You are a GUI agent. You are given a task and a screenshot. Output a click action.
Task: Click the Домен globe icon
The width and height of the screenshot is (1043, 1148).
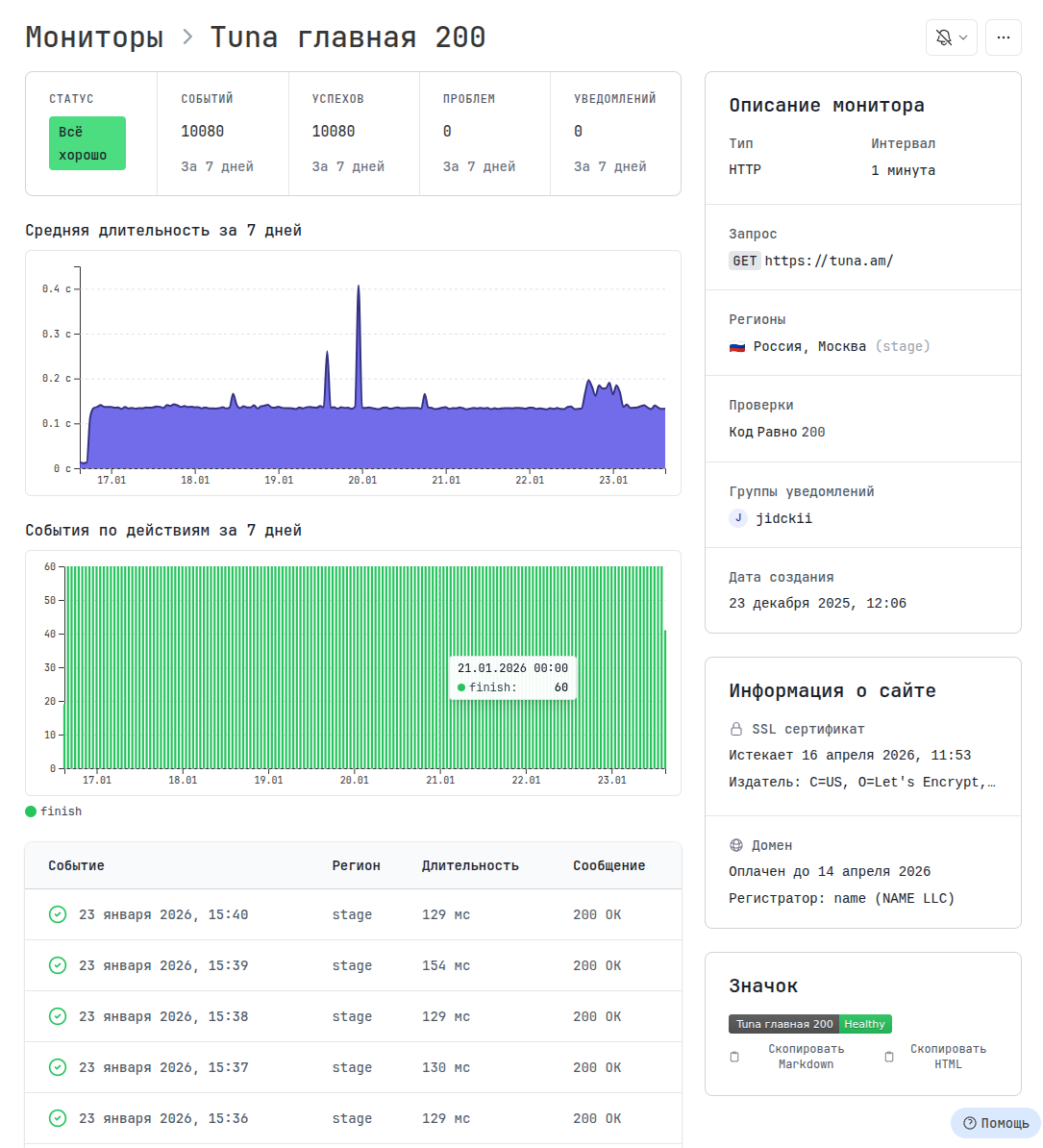click(x=736, y=845)
